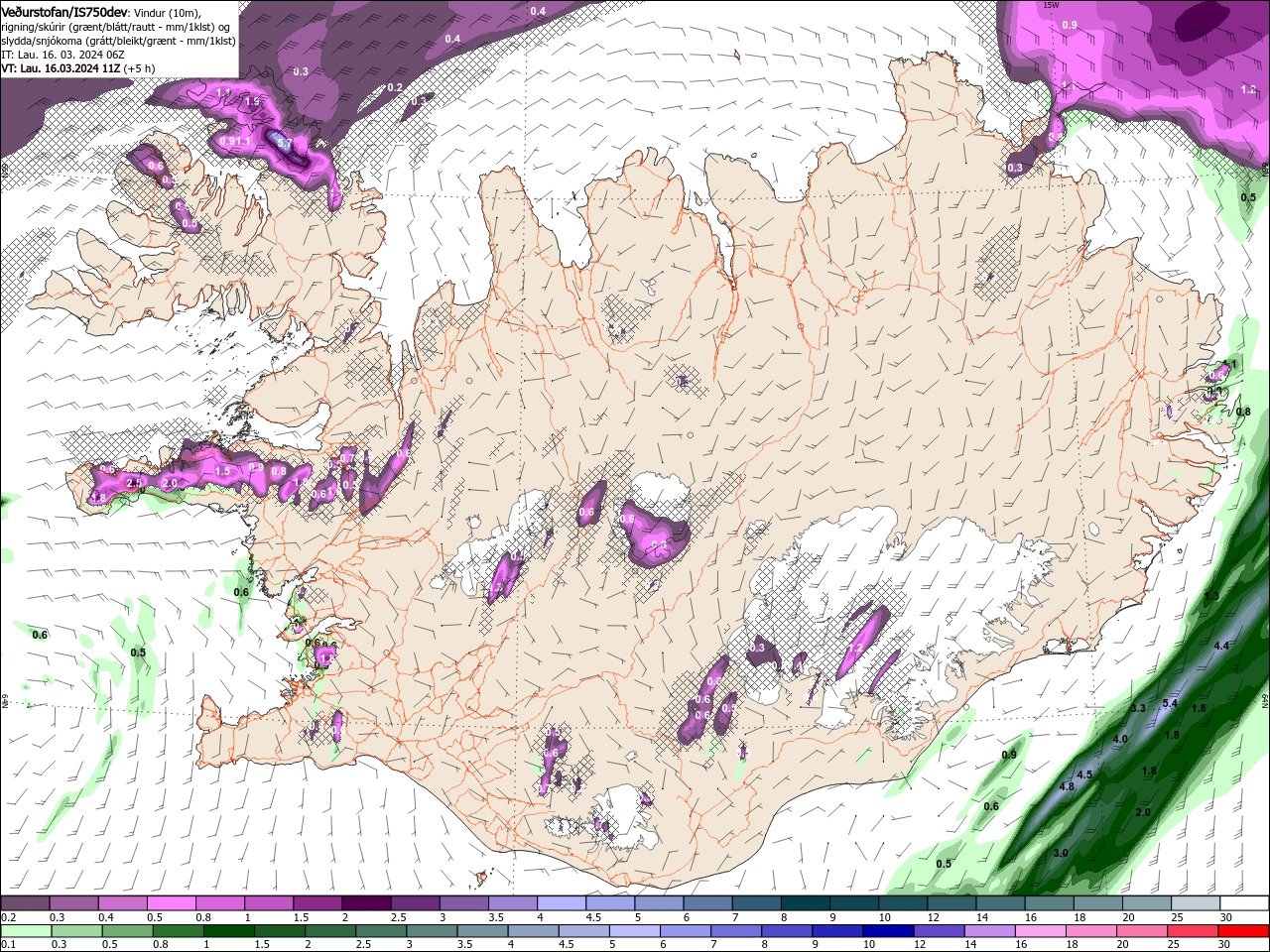Click the '30' label in the bottom legend row
The image size is (1270, 952).
[x=1223, y=945]
